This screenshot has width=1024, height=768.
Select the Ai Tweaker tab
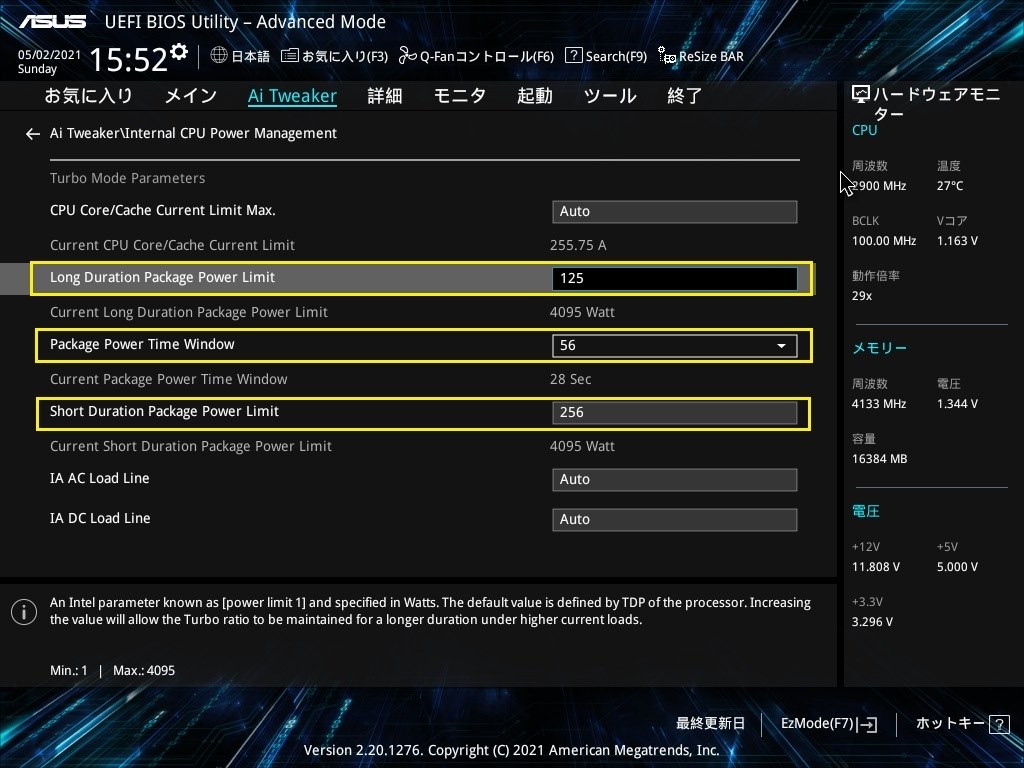point(293,96)
